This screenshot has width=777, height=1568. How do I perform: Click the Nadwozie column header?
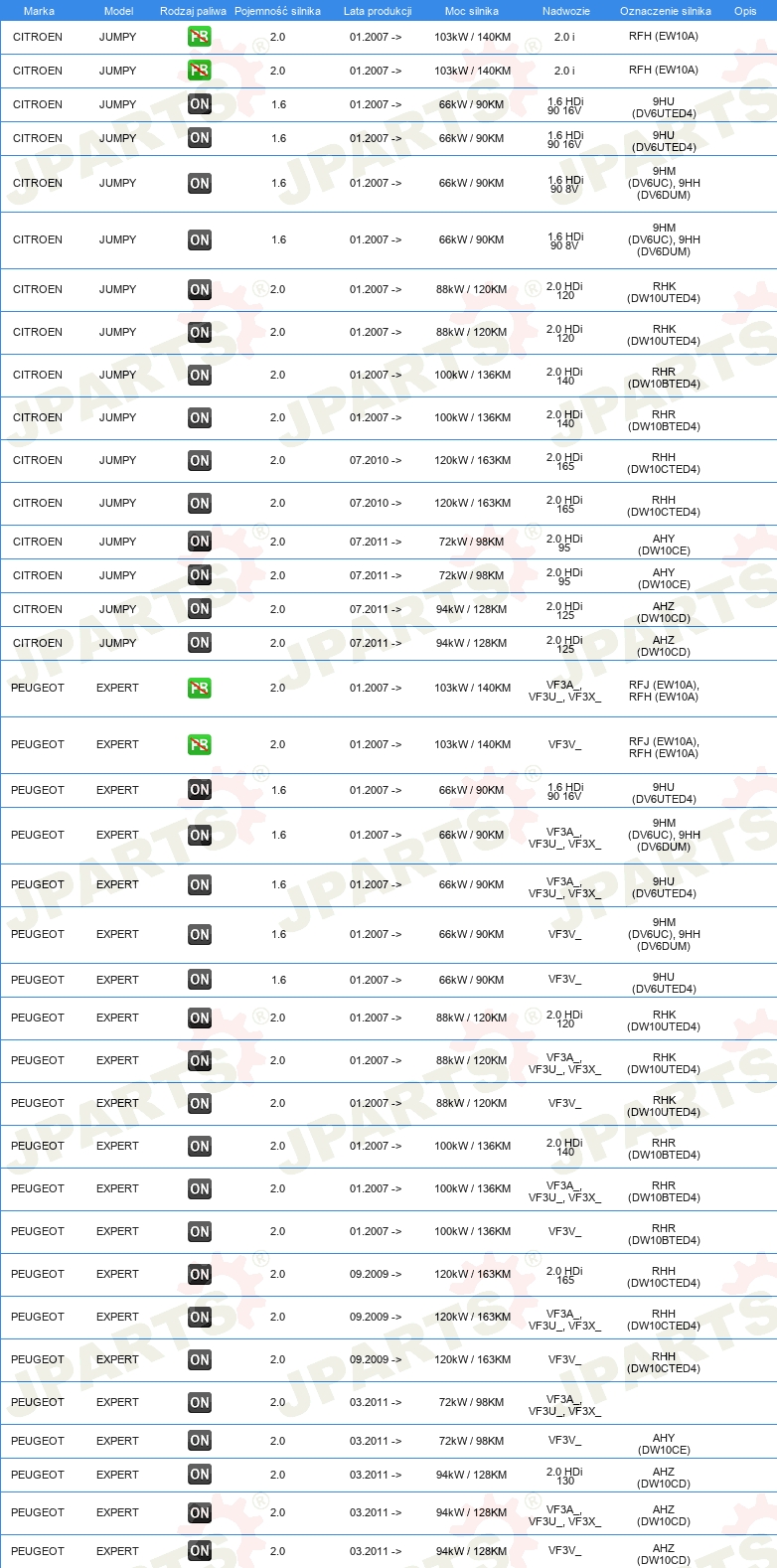(566, 11)
